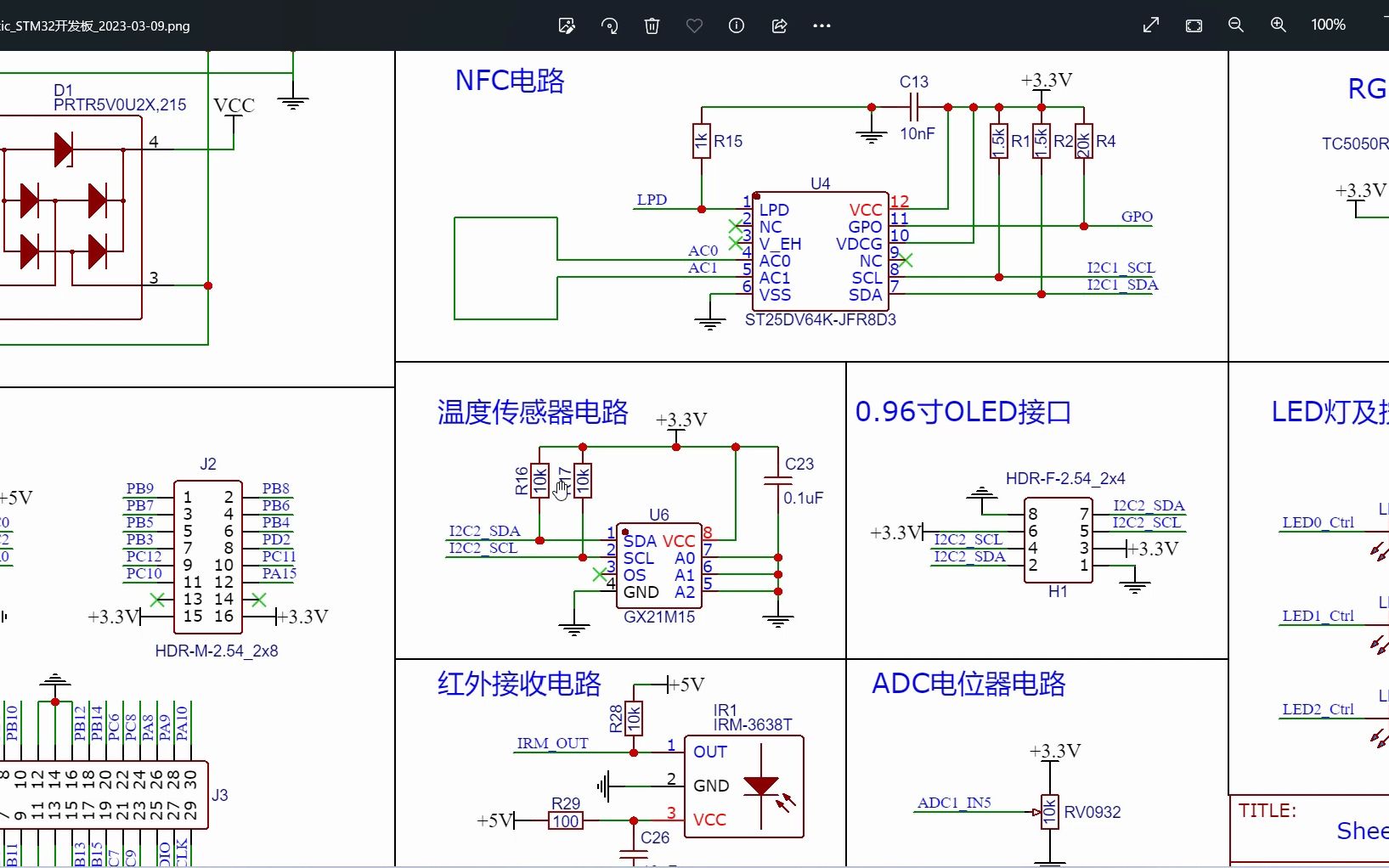Click the LED0_Ctrl net label
Viewport: 1389px width, 868px height.
click(x=1318, y=523)
